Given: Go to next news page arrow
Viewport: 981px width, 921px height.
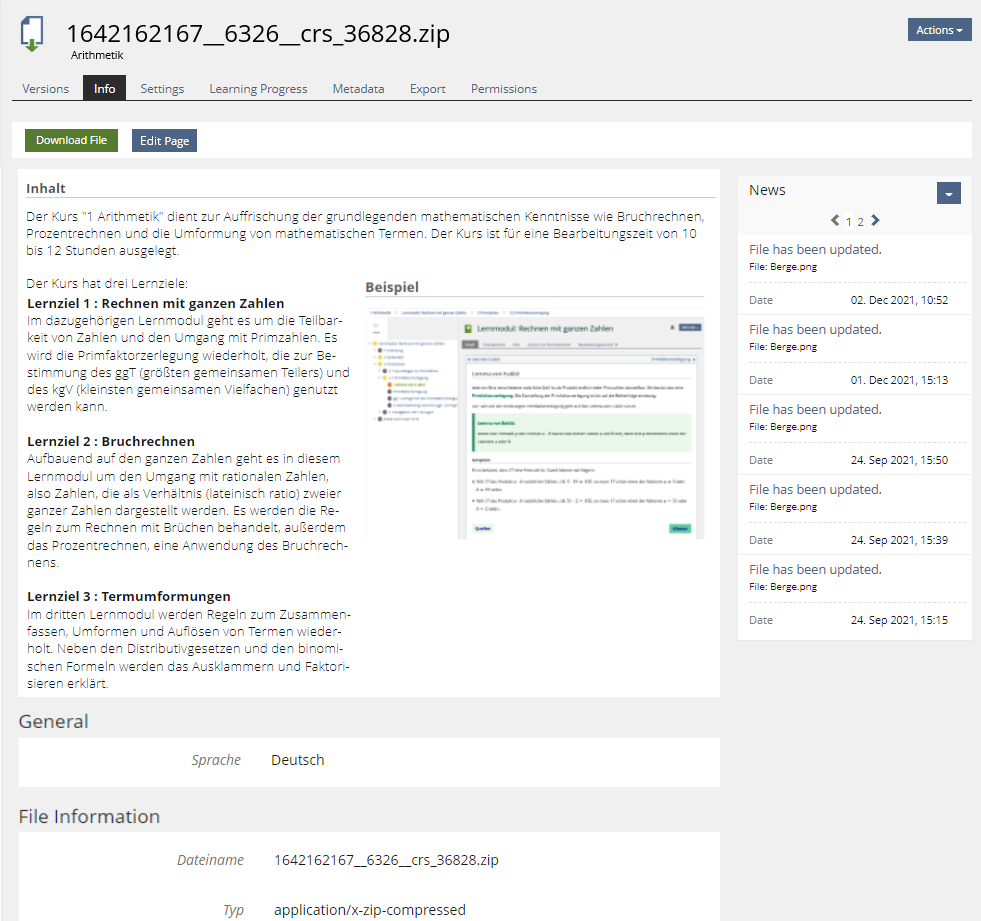Looking at the screenshot, I should pos(875,221).
